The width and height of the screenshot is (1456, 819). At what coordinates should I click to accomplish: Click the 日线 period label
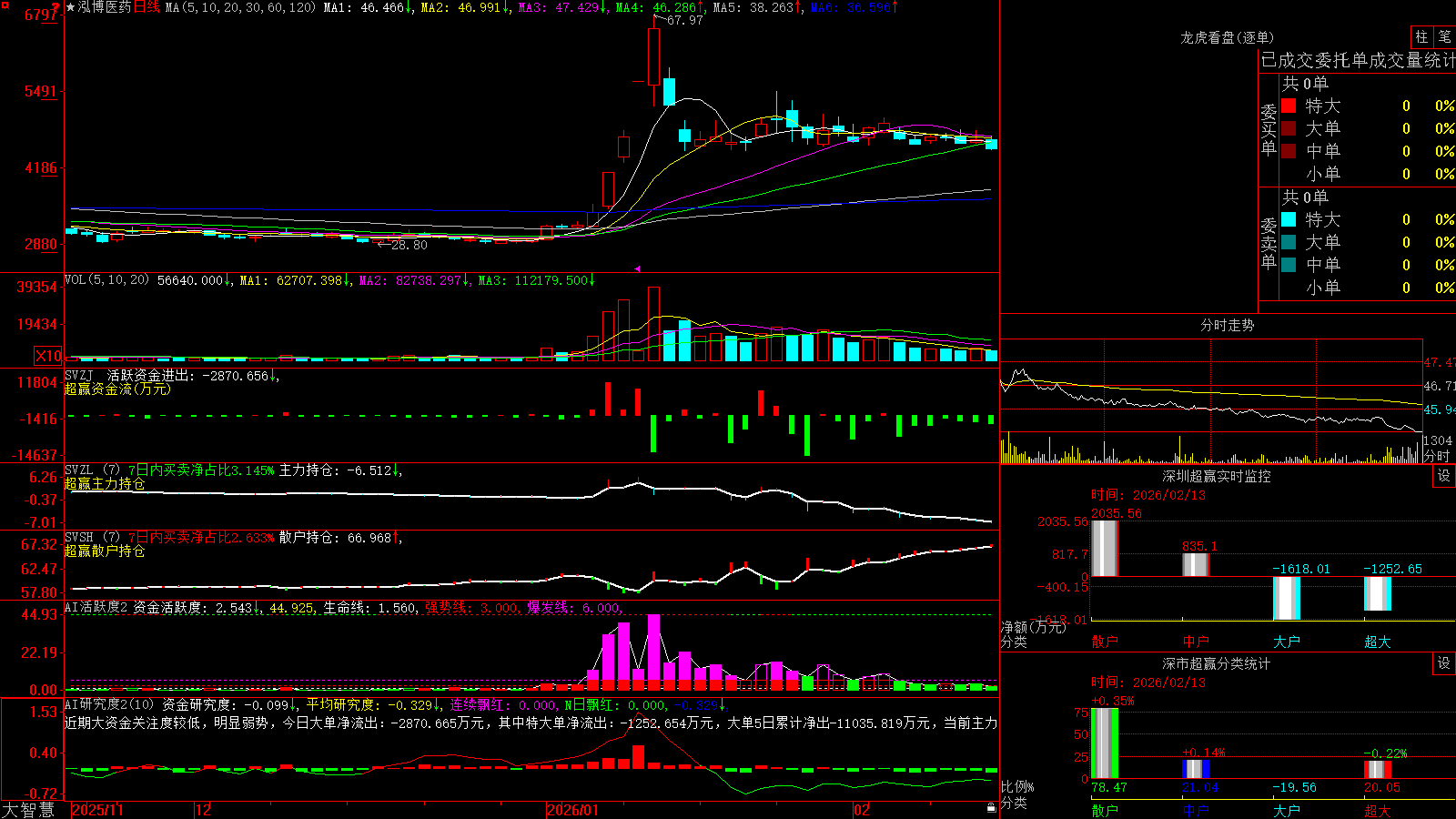(147, 7)
